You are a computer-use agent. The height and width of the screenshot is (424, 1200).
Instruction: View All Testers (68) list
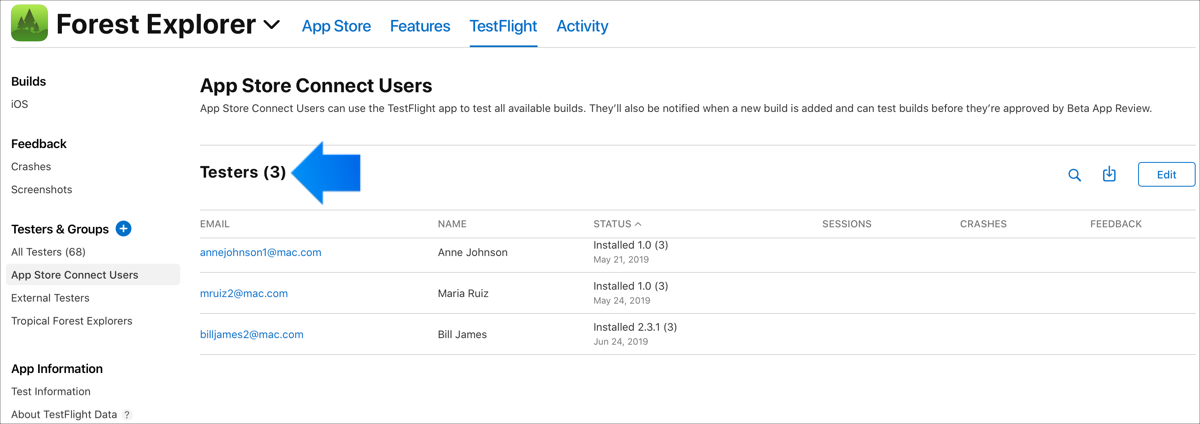coord(48,252)
